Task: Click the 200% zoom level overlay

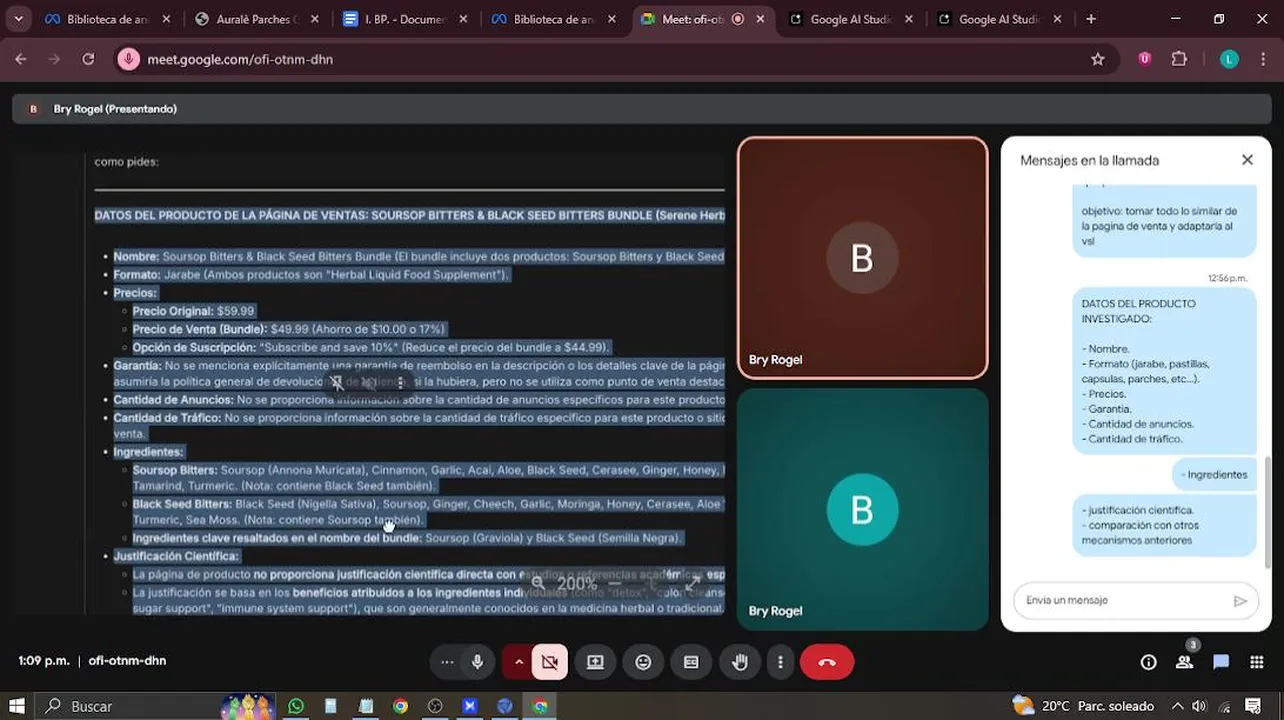Action: pos(577,583)
